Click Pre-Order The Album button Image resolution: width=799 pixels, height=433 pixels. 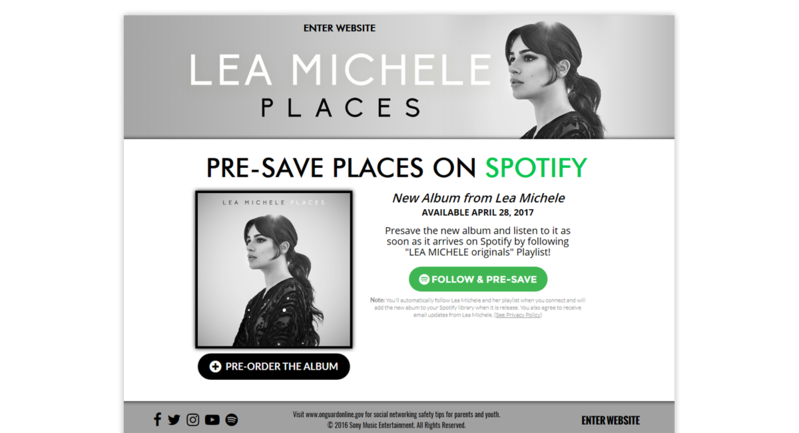tap(274, 367)
